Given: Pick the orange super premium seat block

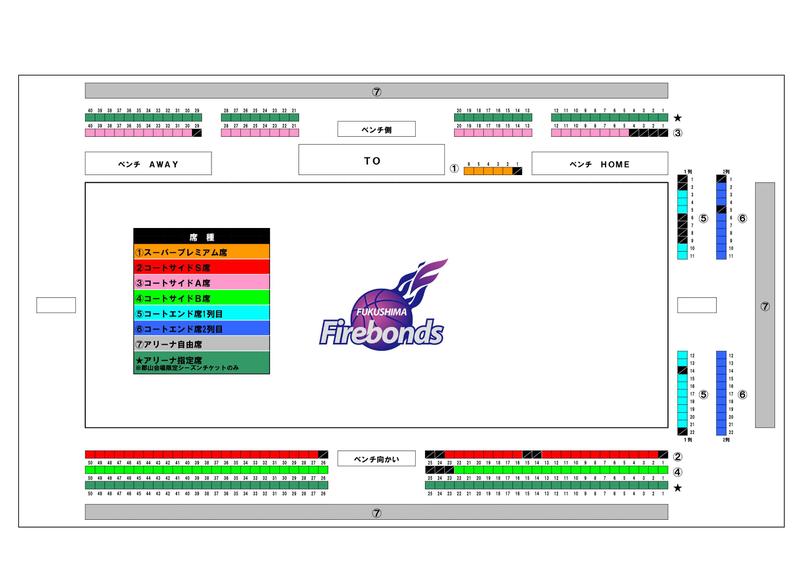Looking at the screenshot, I should point(493,171).
